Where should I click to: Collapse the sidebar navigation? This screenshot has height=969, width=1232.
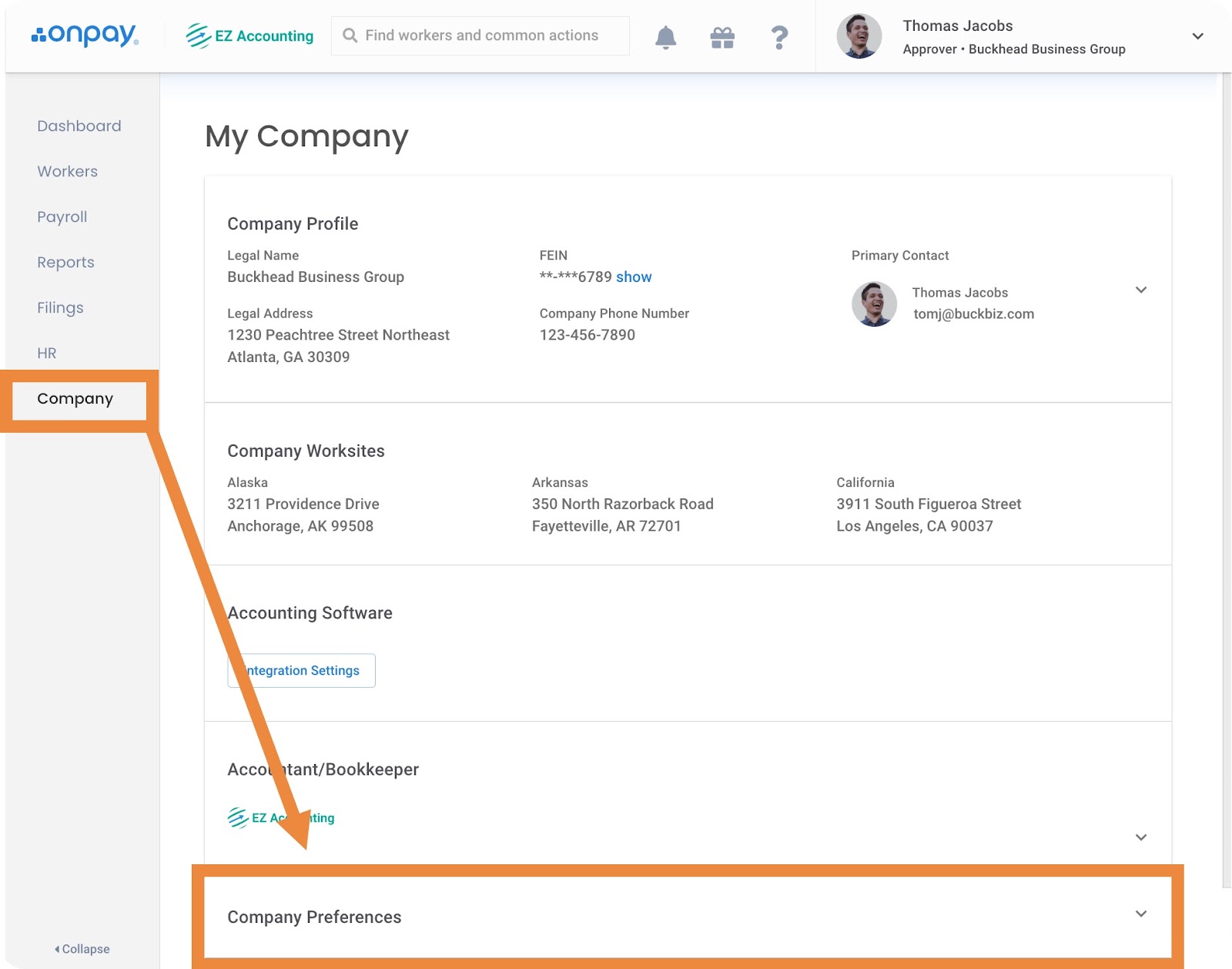point(82,949)
